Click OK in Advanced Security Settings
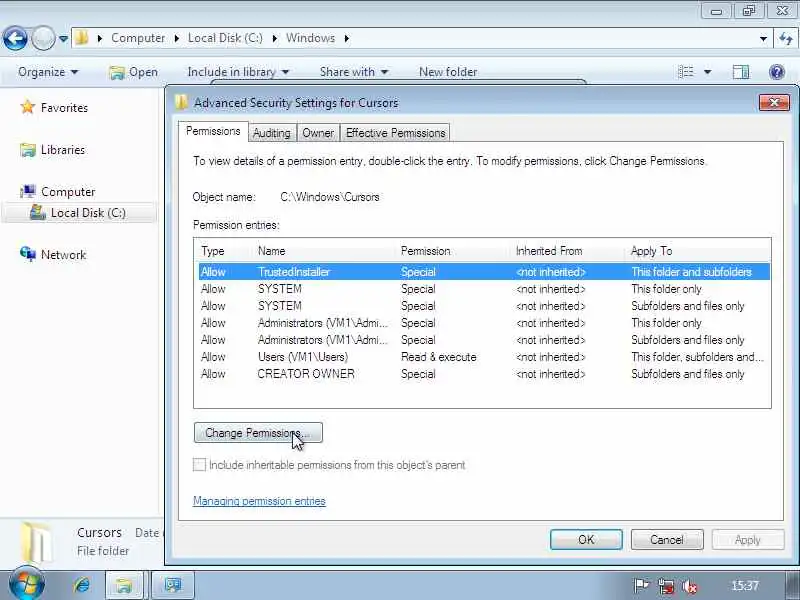This screenshot has height=600, width=800. [x=586, y=540]
